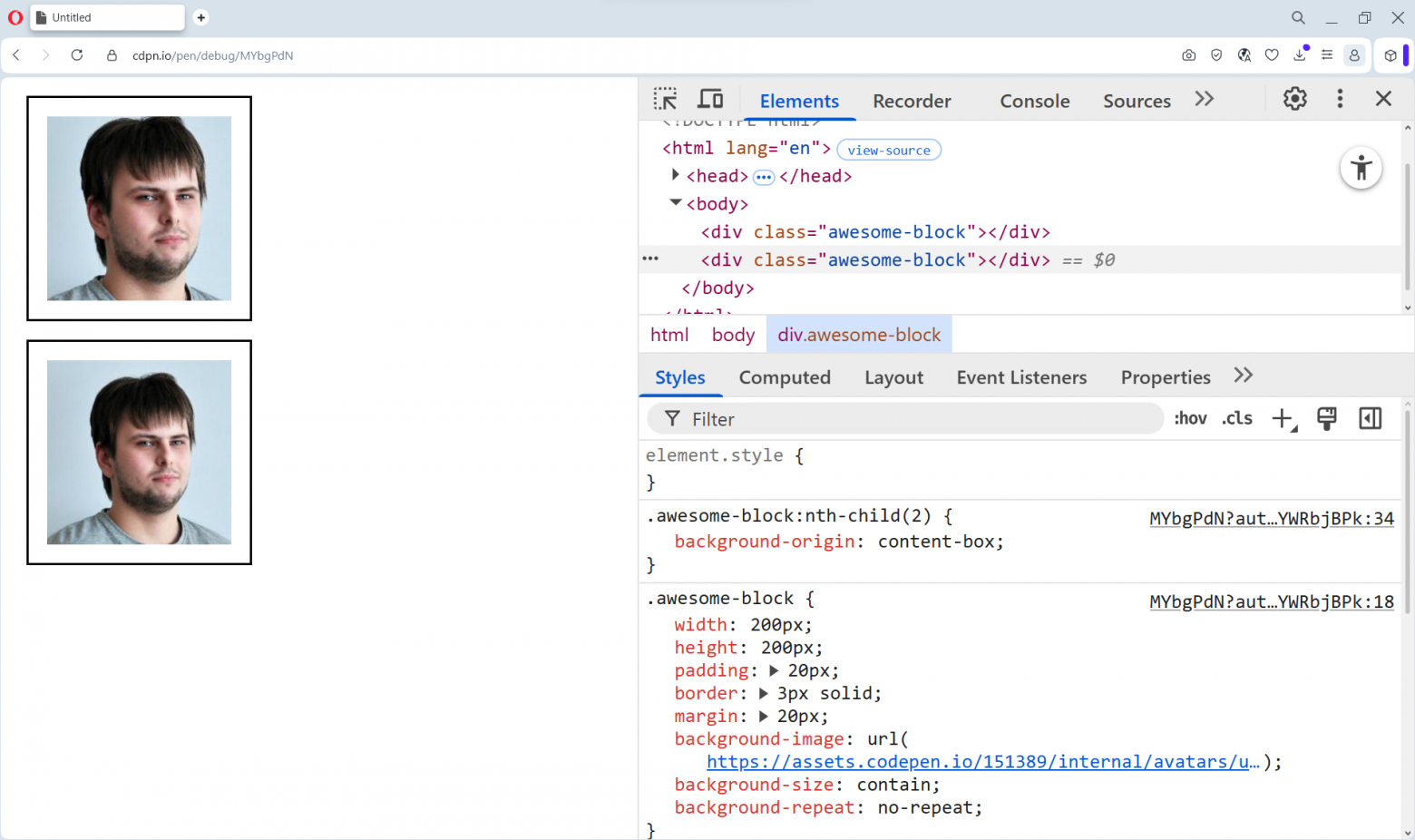This screenshot has width=1415, height=840.
Task: Open stylesheet source link ending :18
Action: [x=1272, y=602]
